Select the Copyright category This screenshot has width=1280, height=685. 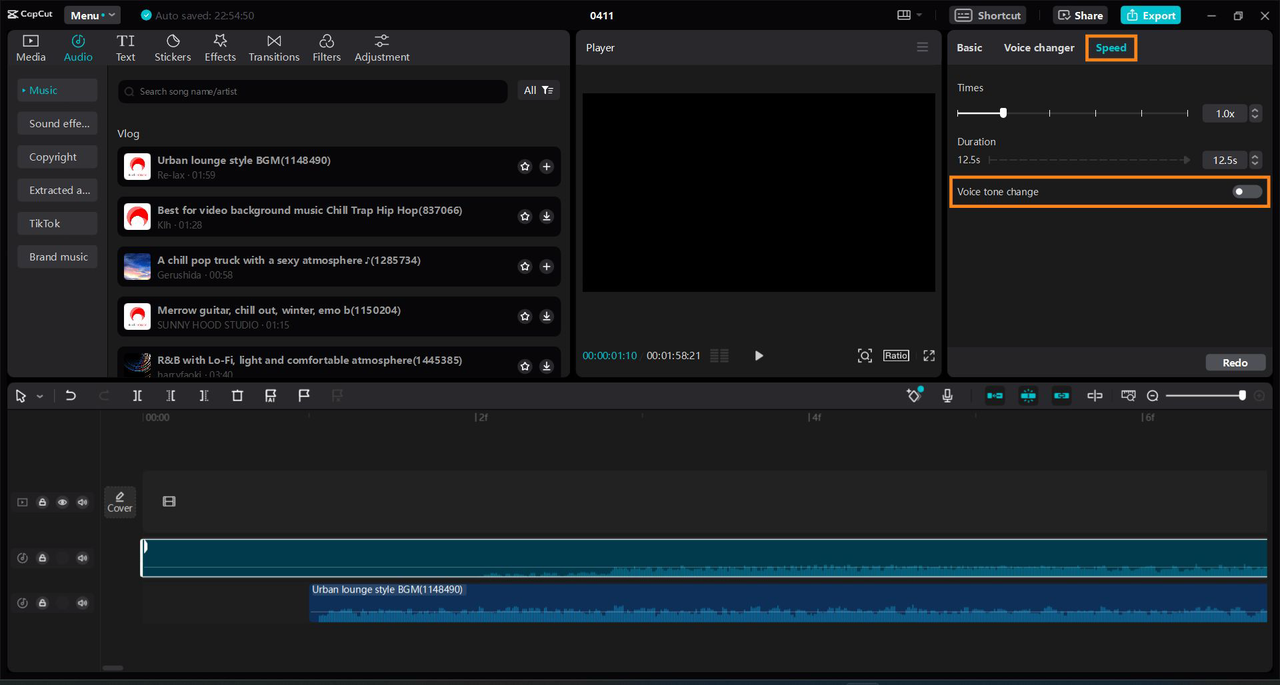pos(57,157)
